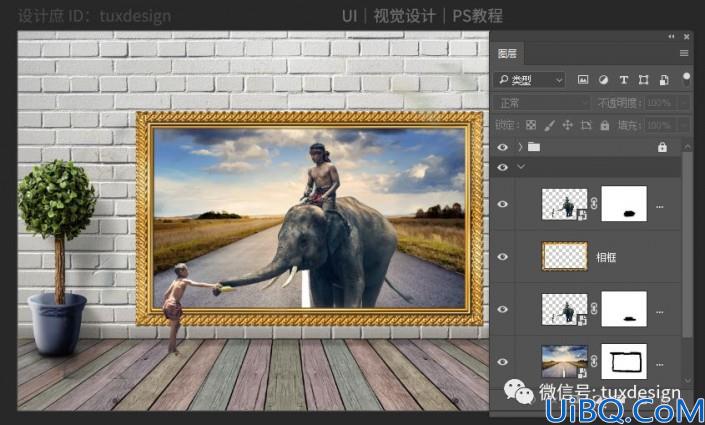Hide lower elephant layer below 相框
This screenshot has height=425, width=705.
click(x=503, y=309)
